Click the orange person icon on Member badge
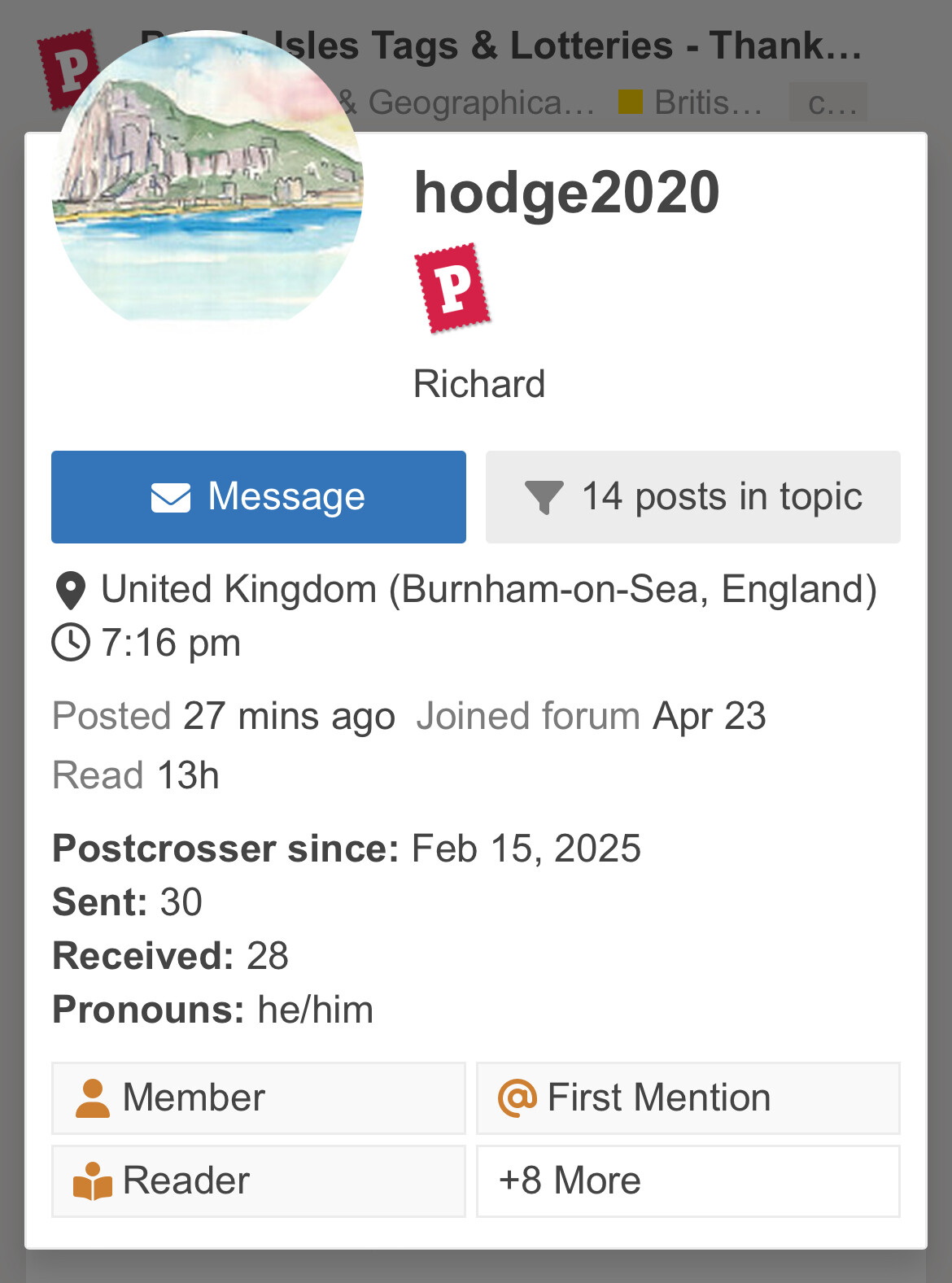Image resolution: width=952 pixels, height=1283 pixels. click(x=93, y=1098)
